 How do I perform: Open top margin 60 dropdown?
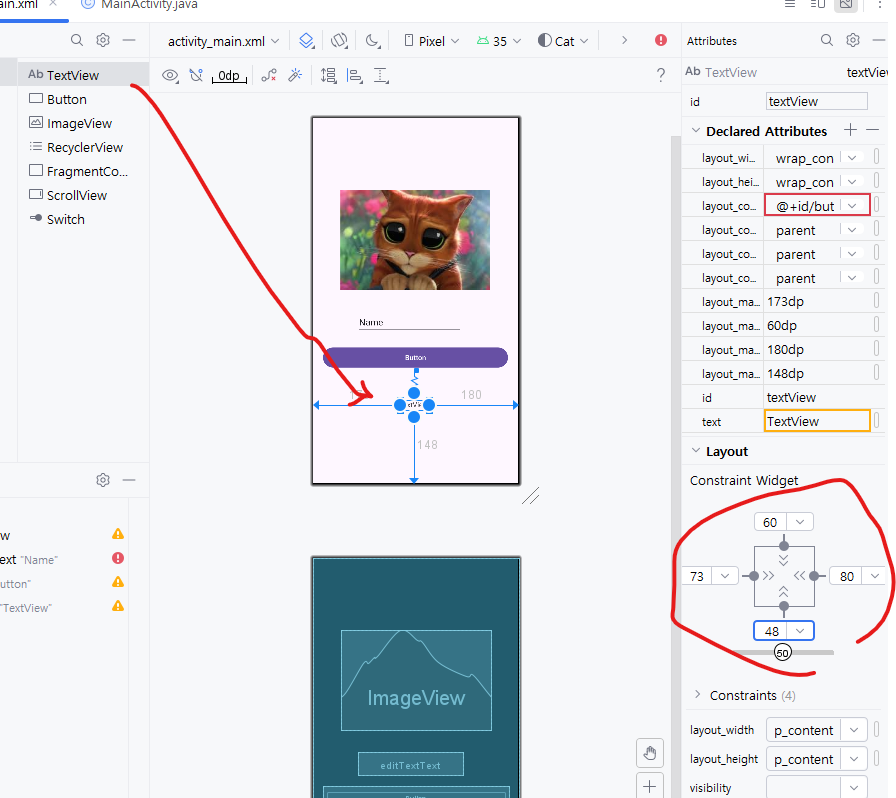(800, 522)
